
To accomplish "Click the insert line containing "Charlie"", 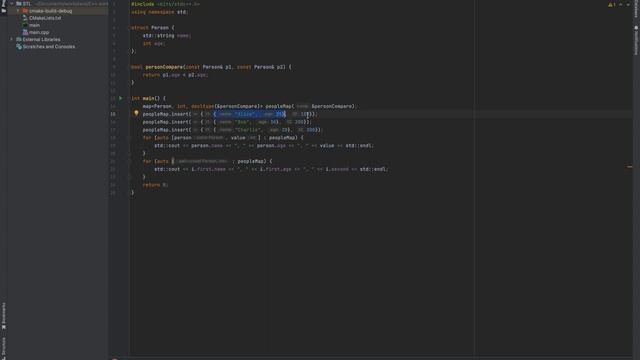I will tap(232, 130).
